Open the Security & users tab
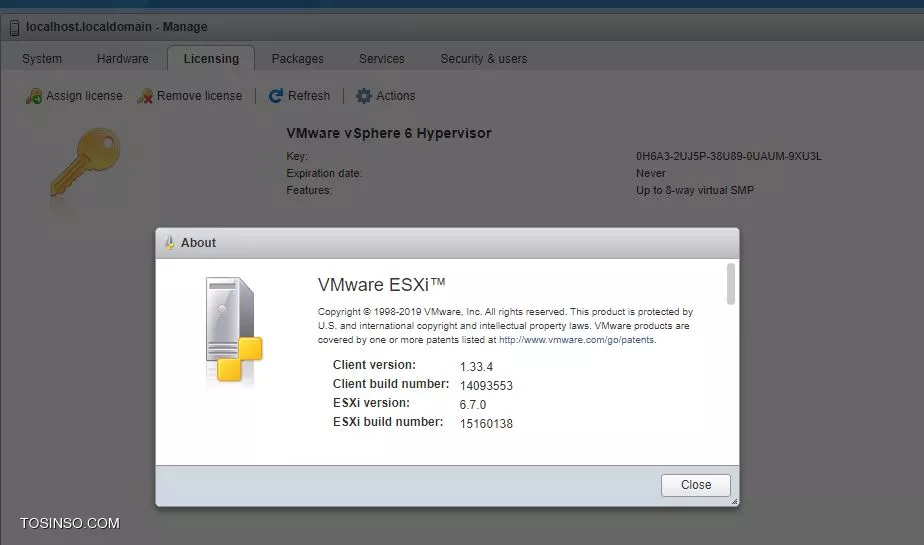This screenshot has width=924, height=545. (x=484, y=59)
